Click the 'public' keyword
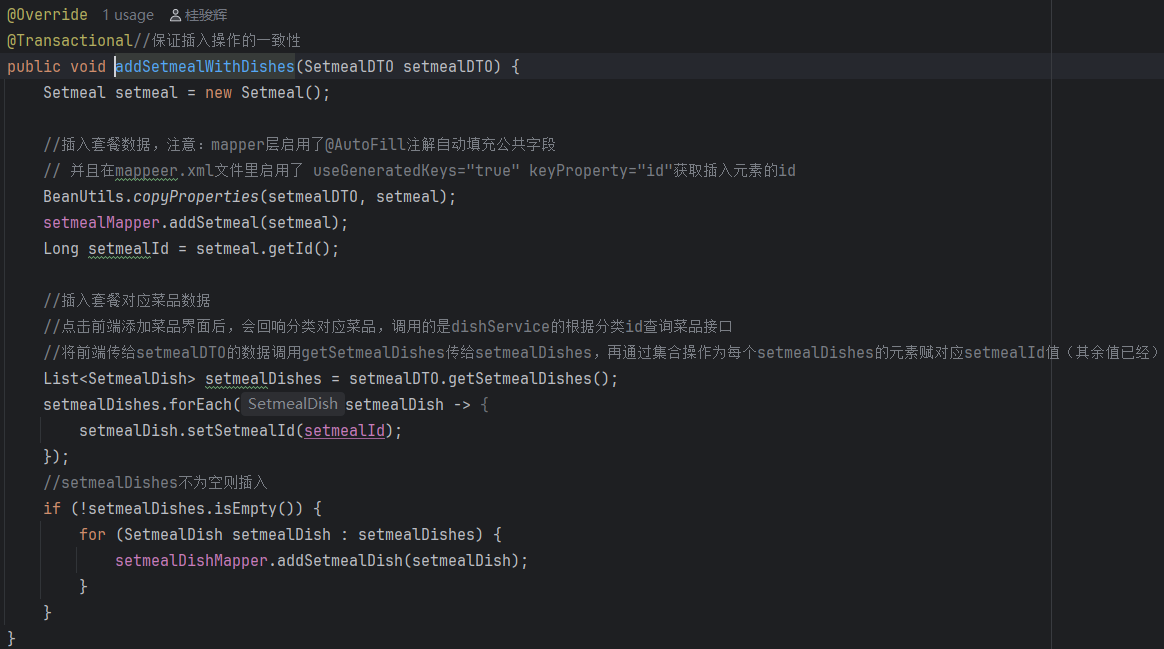The width and height of the screenshot is (1164, 649). pyautogui.click(x=34, y=66)
